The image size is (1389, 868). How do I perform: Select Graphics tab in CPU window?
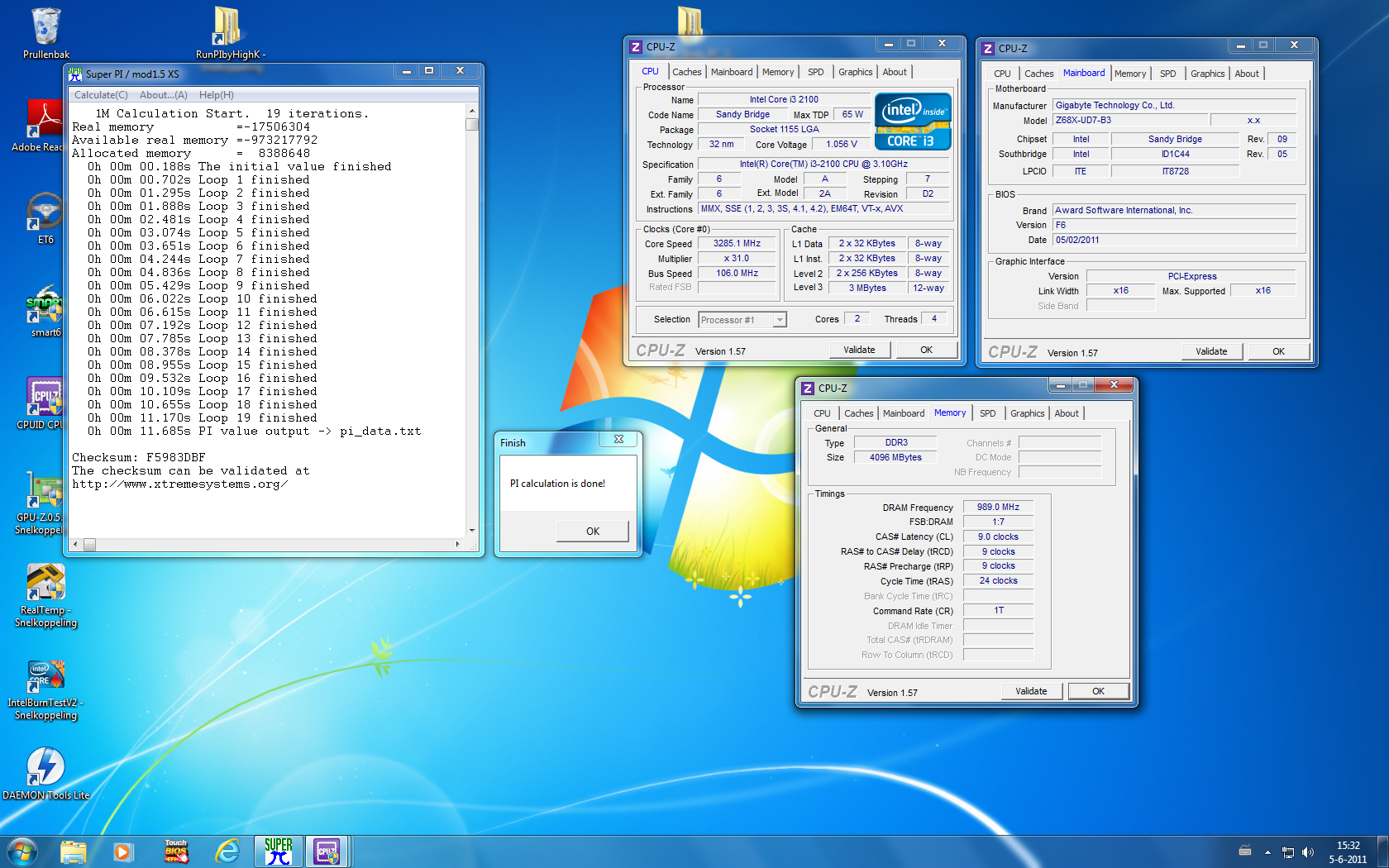tap(855, 72)
